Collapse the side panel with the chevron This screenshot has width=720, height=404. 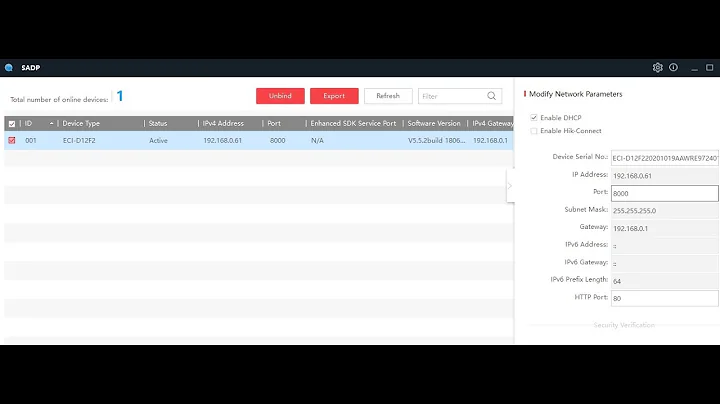coord(510,186)
